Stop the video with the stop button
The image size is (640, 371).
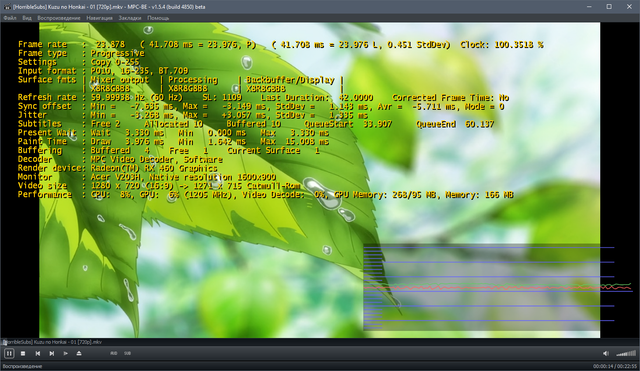pyautogui.click(x=23, y=353)
